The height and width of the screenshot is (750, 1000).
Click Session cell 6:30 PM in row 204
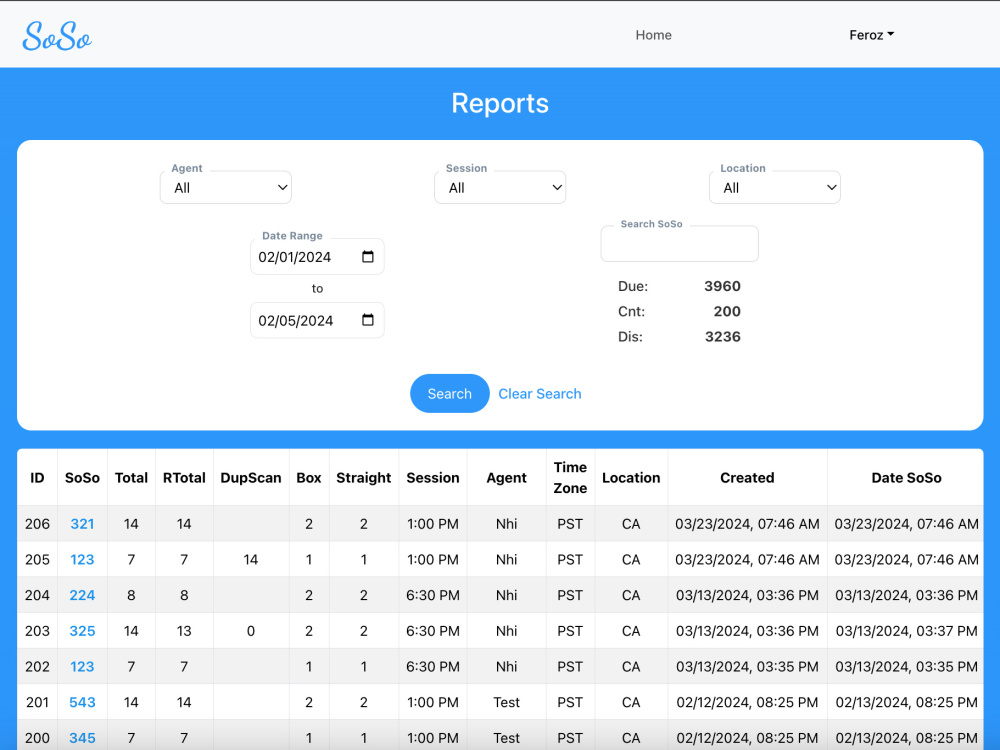click(x=432, y=595)
